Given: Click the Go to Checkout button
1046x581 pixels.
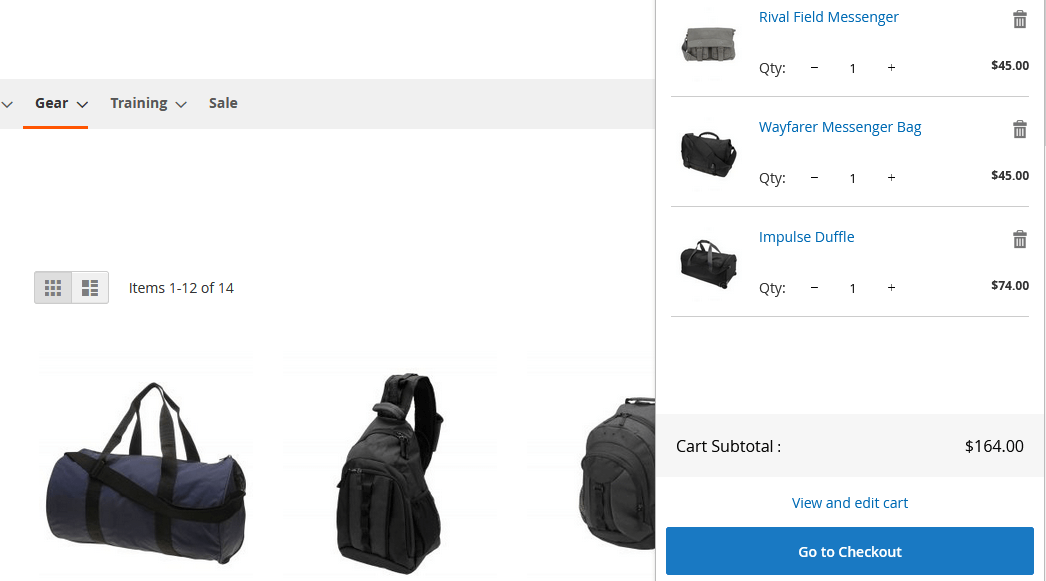Looking at the screenshot, I should pos(849,551).
